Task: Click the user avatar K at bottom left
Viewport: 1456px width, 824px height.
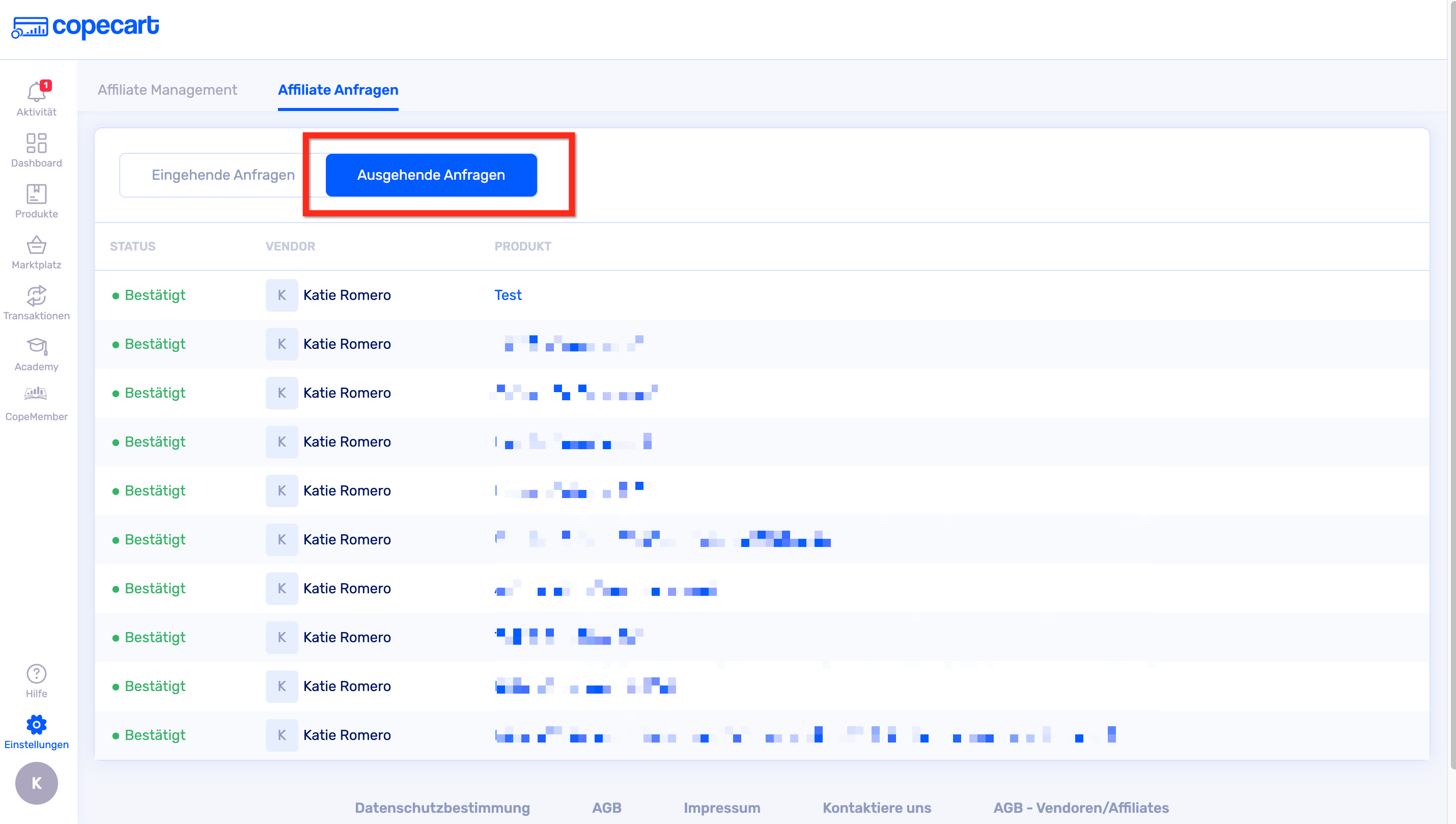Action: [36, 783]
